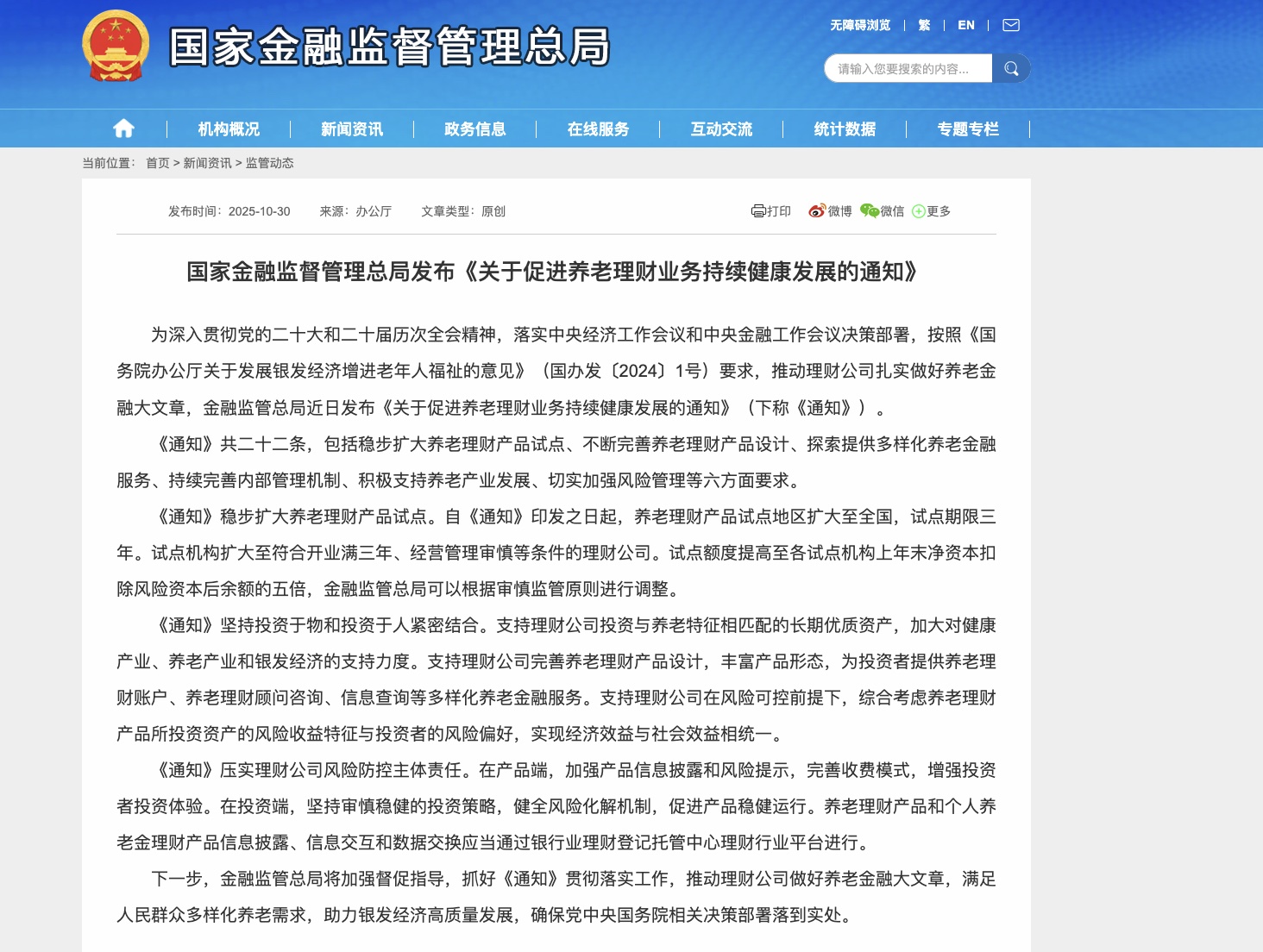Open the 在线服务 menu
Screen dimensions: 1263x952
pos(599,128)
